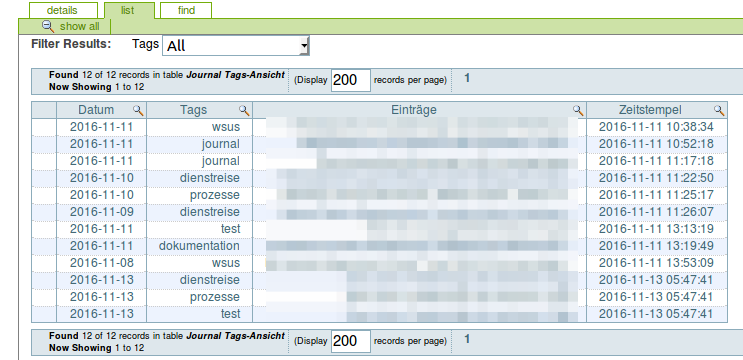The image size is (743, 360).
Task: Click the wsus tag dated 2016-11-08
Action: [226, 263]
